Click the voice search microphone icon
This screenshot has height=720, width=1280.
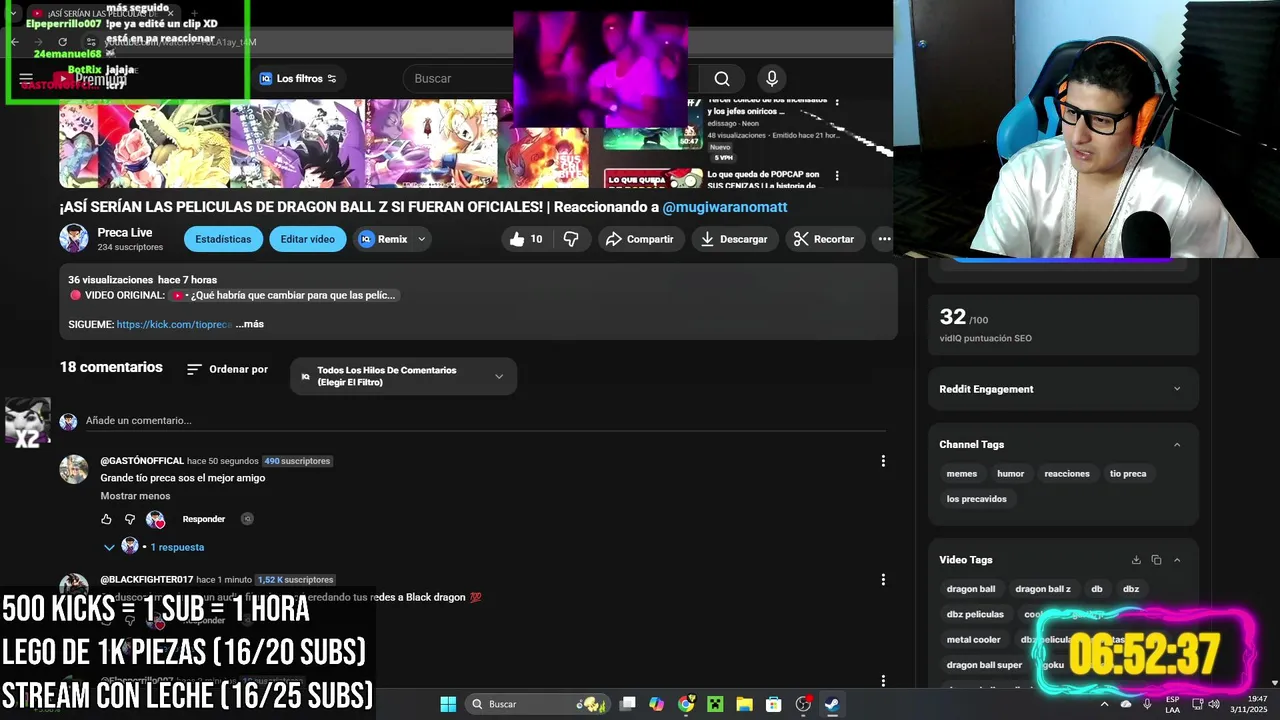click(771, 79)
